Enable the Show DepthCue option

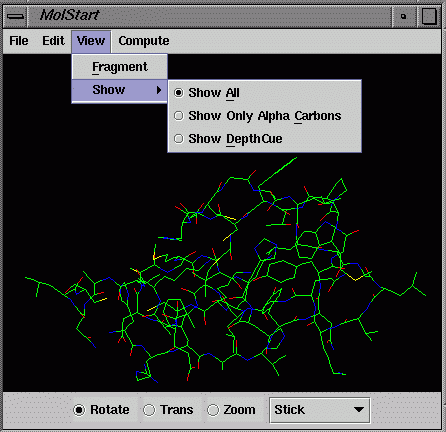coord(228,139)
